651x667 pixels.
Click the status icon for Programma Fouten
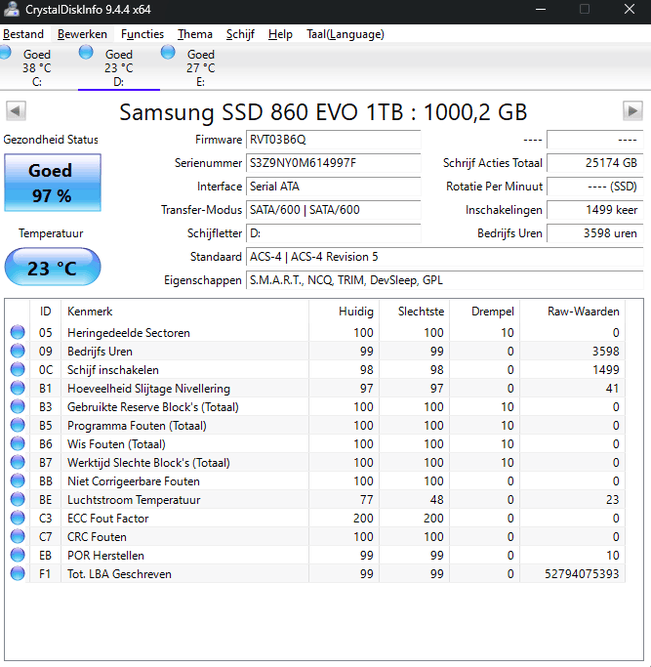click(17, 425)
